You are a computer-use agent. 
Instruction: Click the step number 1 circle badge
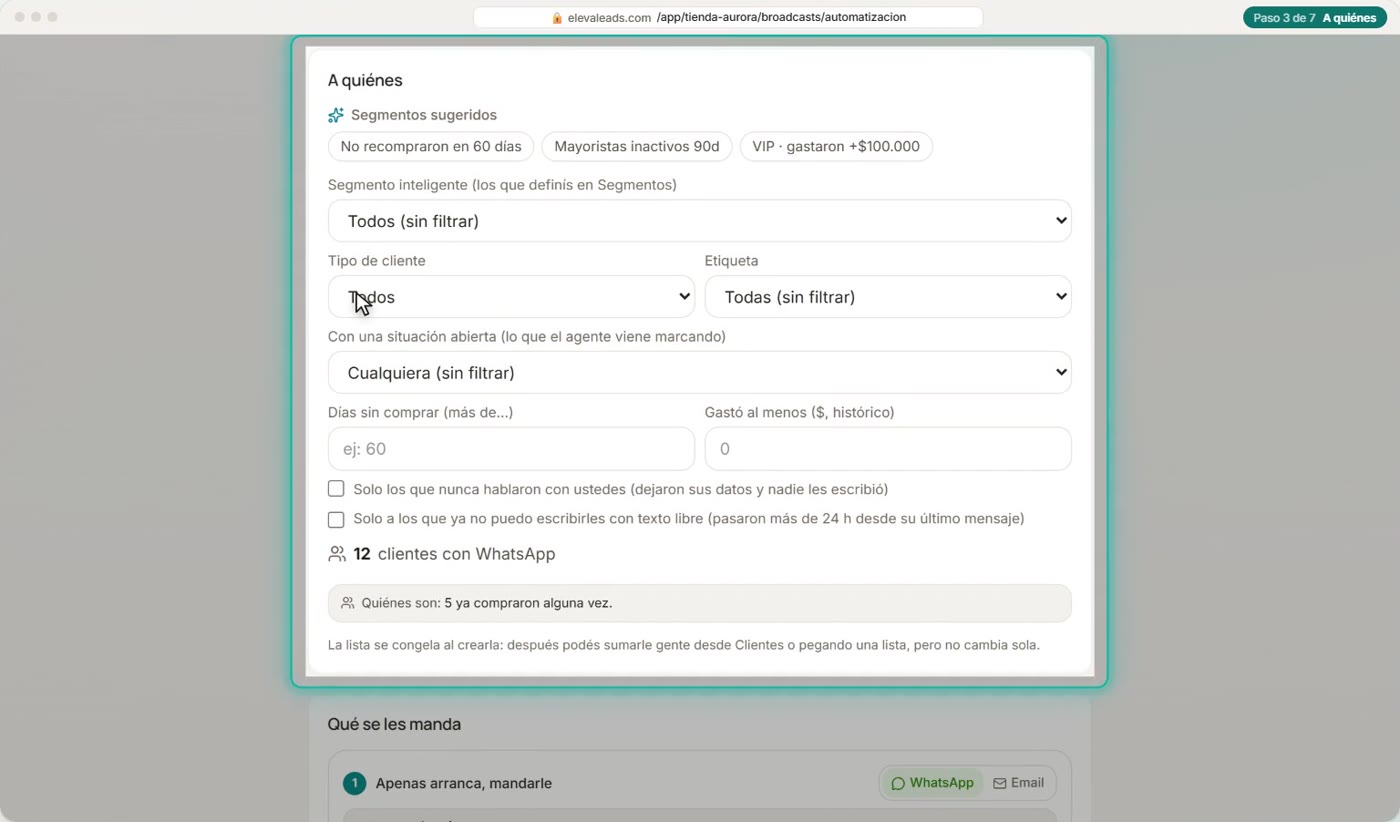tap(354, 783)
